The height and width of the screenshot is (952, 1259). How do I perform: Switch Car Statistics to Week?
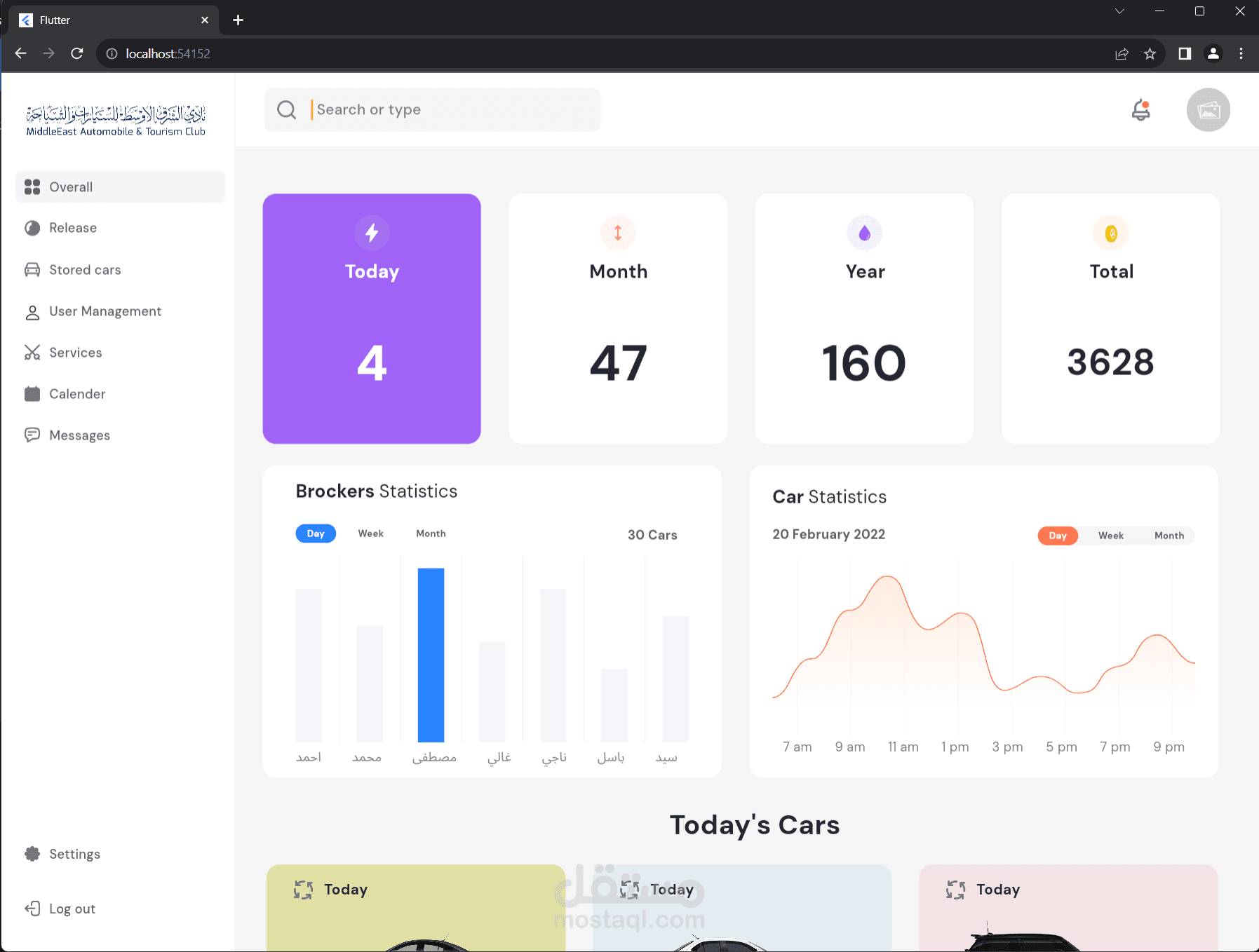[x=1111, y=536]
